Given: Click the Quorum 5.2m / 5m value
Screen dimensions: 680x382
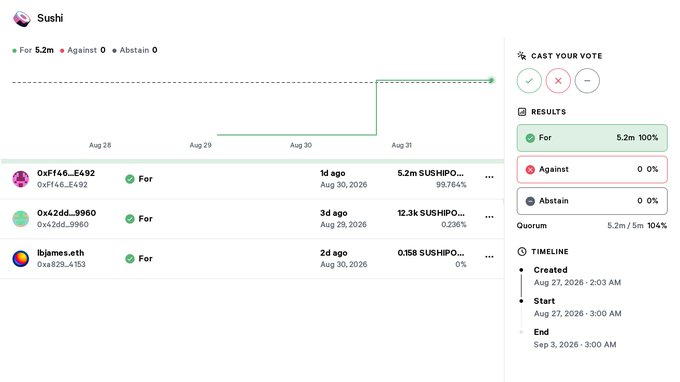Looking at the screenshot, I should 625,225.
